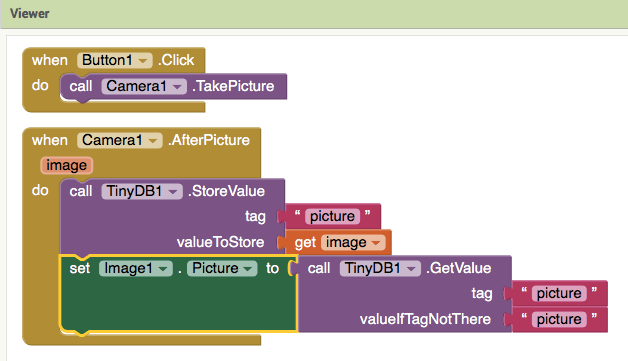
Task: Open the get image variable dropdown
Action: (x=353, y=242)
